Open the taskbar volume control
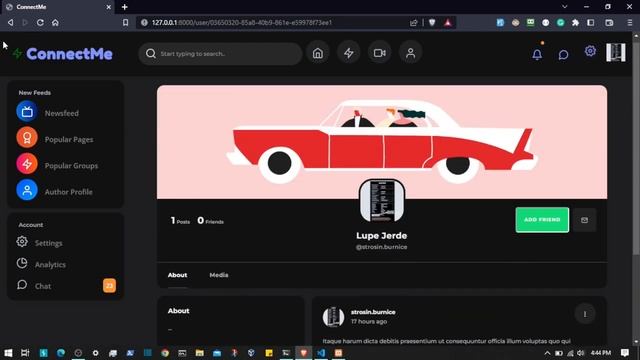 click(580, 353)
